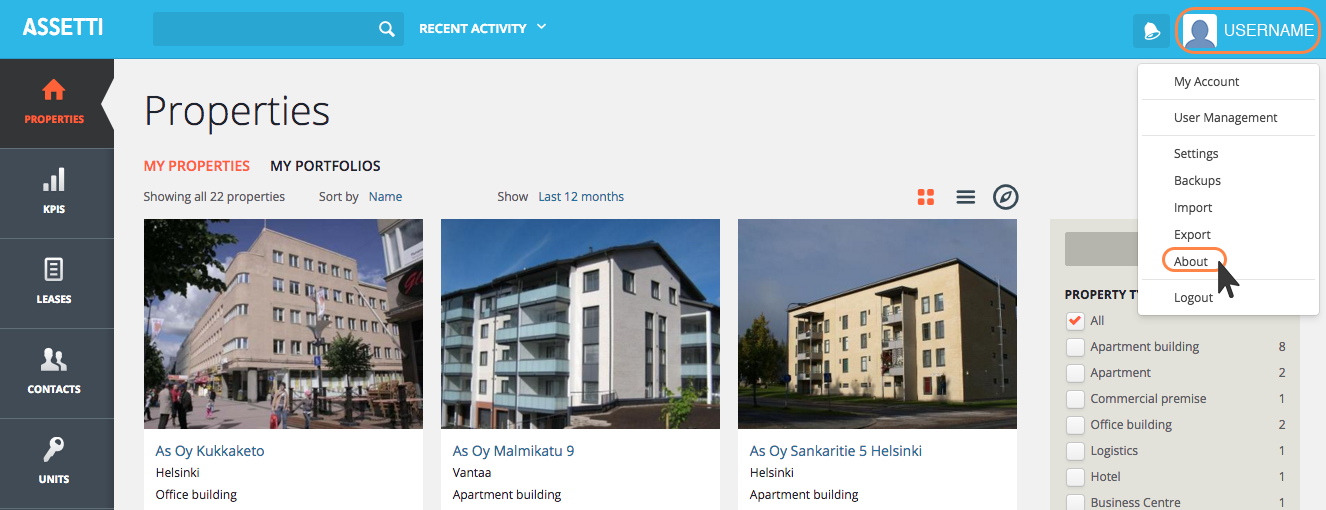
Task: Check the Apartment building filter
Action: [1075, 347]
